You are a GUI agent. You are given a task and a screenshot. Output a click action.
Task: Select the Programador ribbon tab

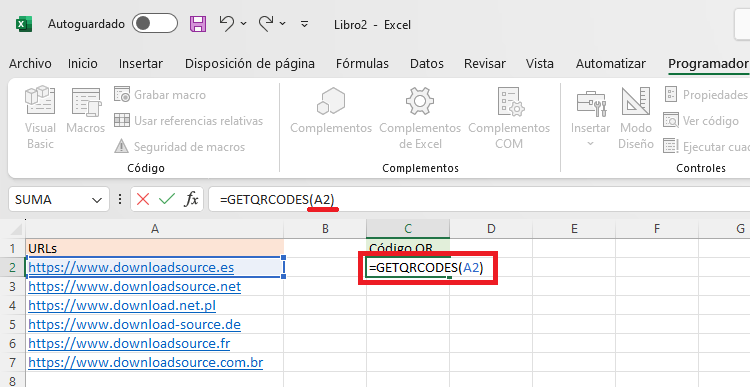tap(708, 64)
